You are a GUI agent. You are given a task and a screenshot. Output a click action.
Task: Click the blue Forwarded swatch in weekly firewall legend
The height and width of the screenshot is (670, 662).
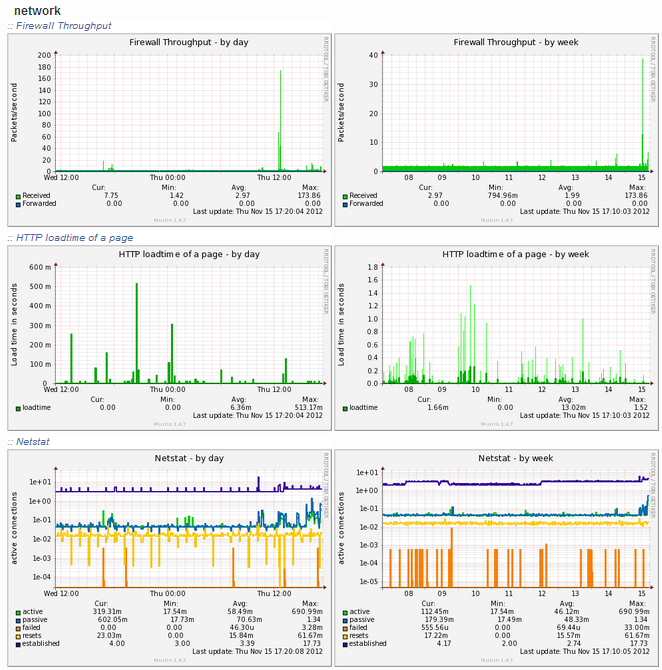pos(345,205)
